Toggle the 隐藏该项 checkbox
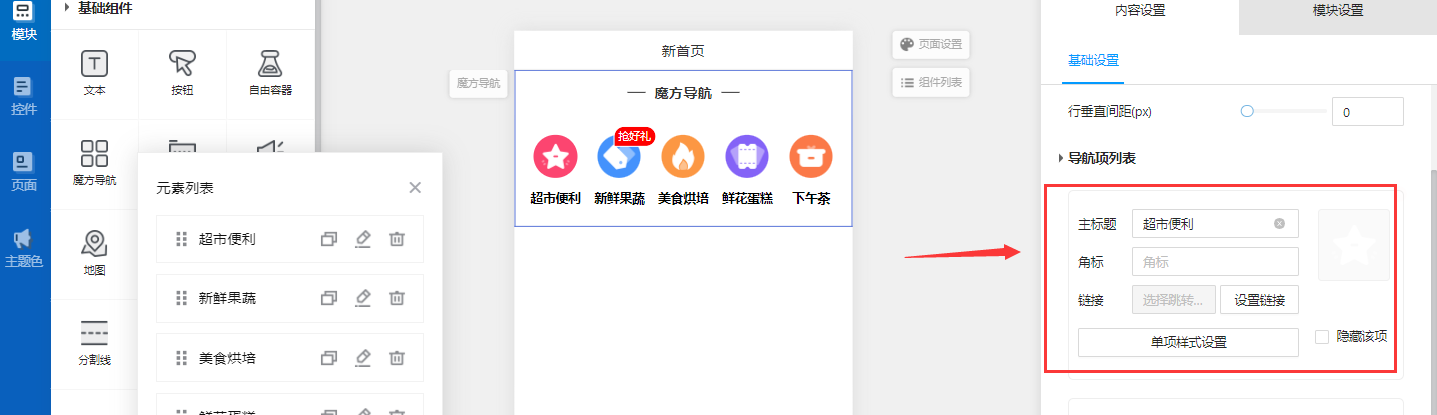Viewport: 1437px width, 415px height. click(x=1322, y=337)
